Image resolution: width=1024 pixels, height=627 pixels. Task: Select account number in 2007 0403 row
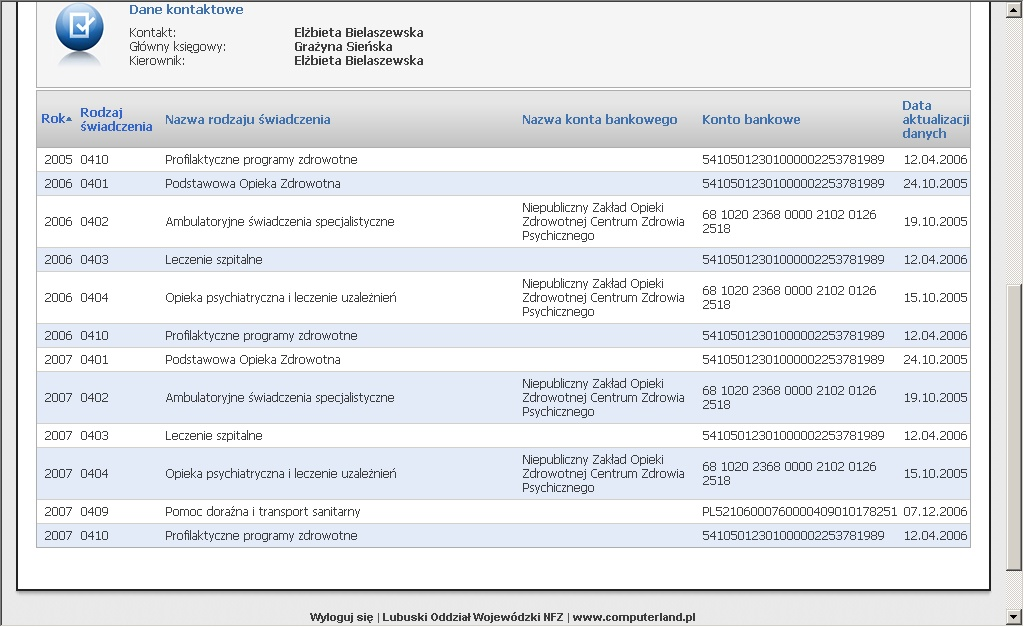click(793, 435)
